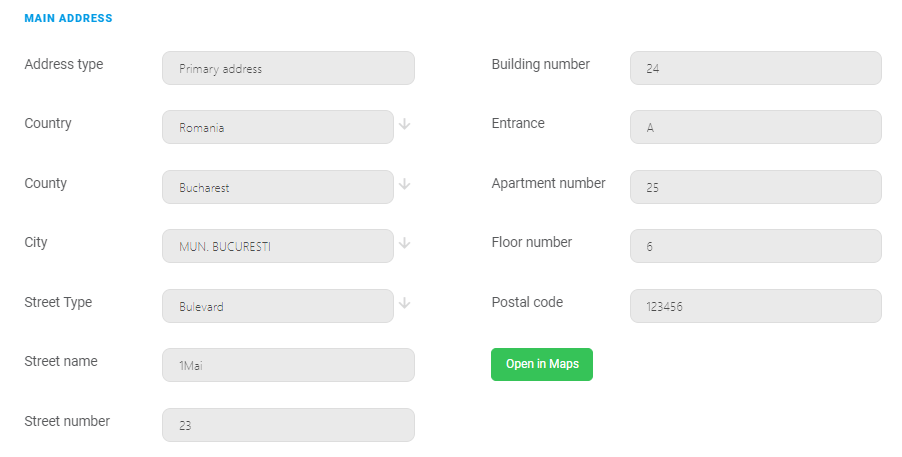
Task: Click into the Street number field
Action: point(288,425)
